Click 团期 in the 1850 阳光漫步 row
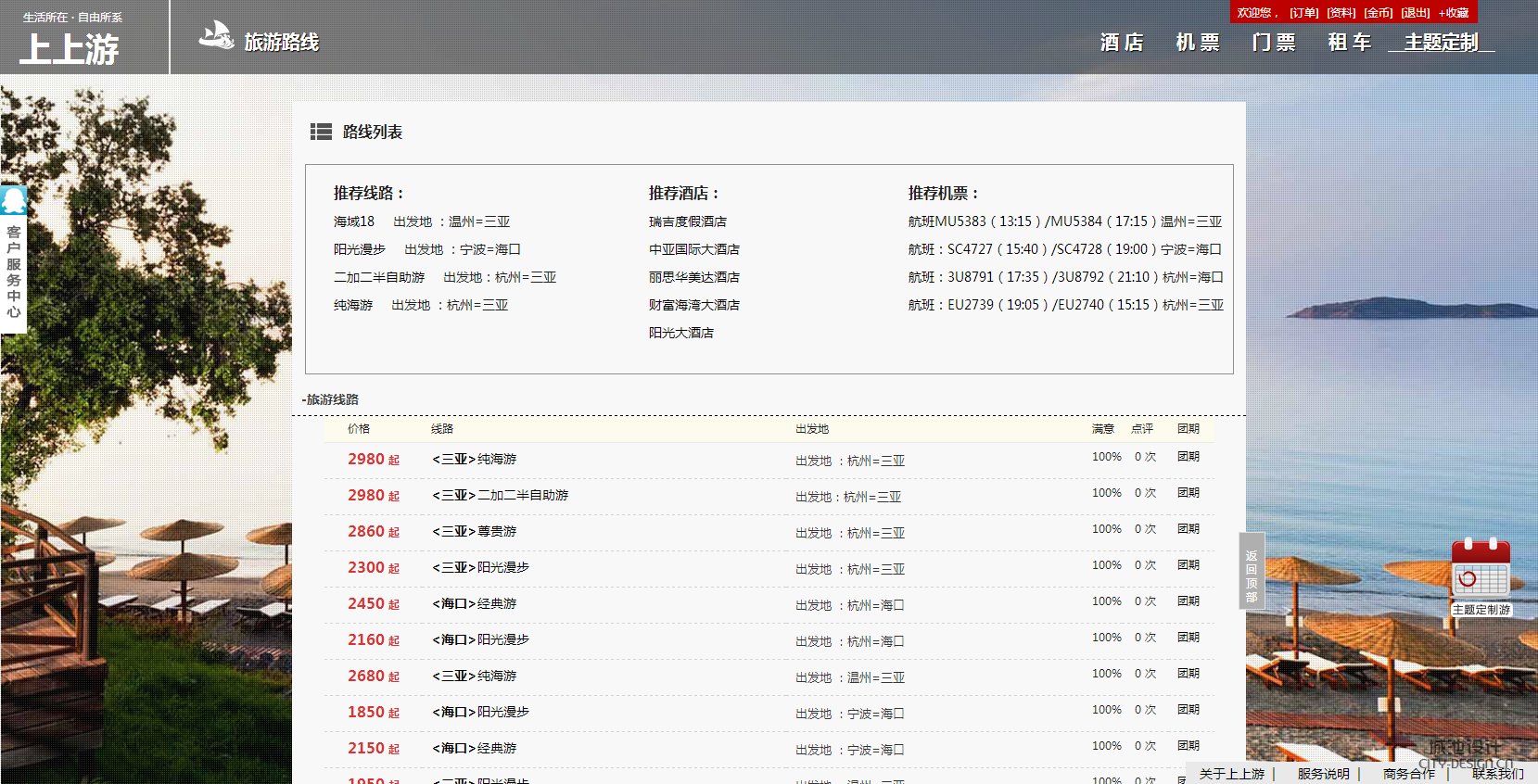 (1188, 710)
